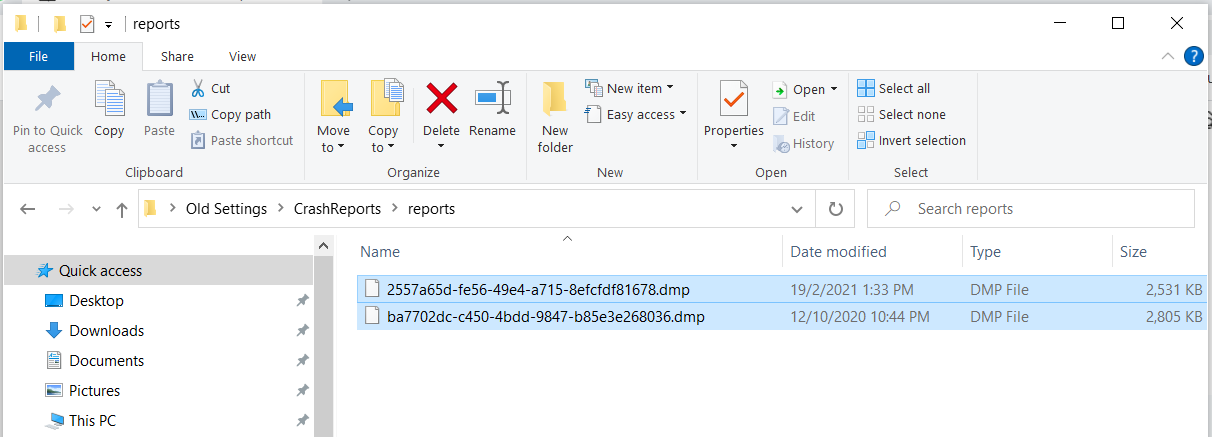Expand the Open button dropdown
1212x437 pixels.
834,89
